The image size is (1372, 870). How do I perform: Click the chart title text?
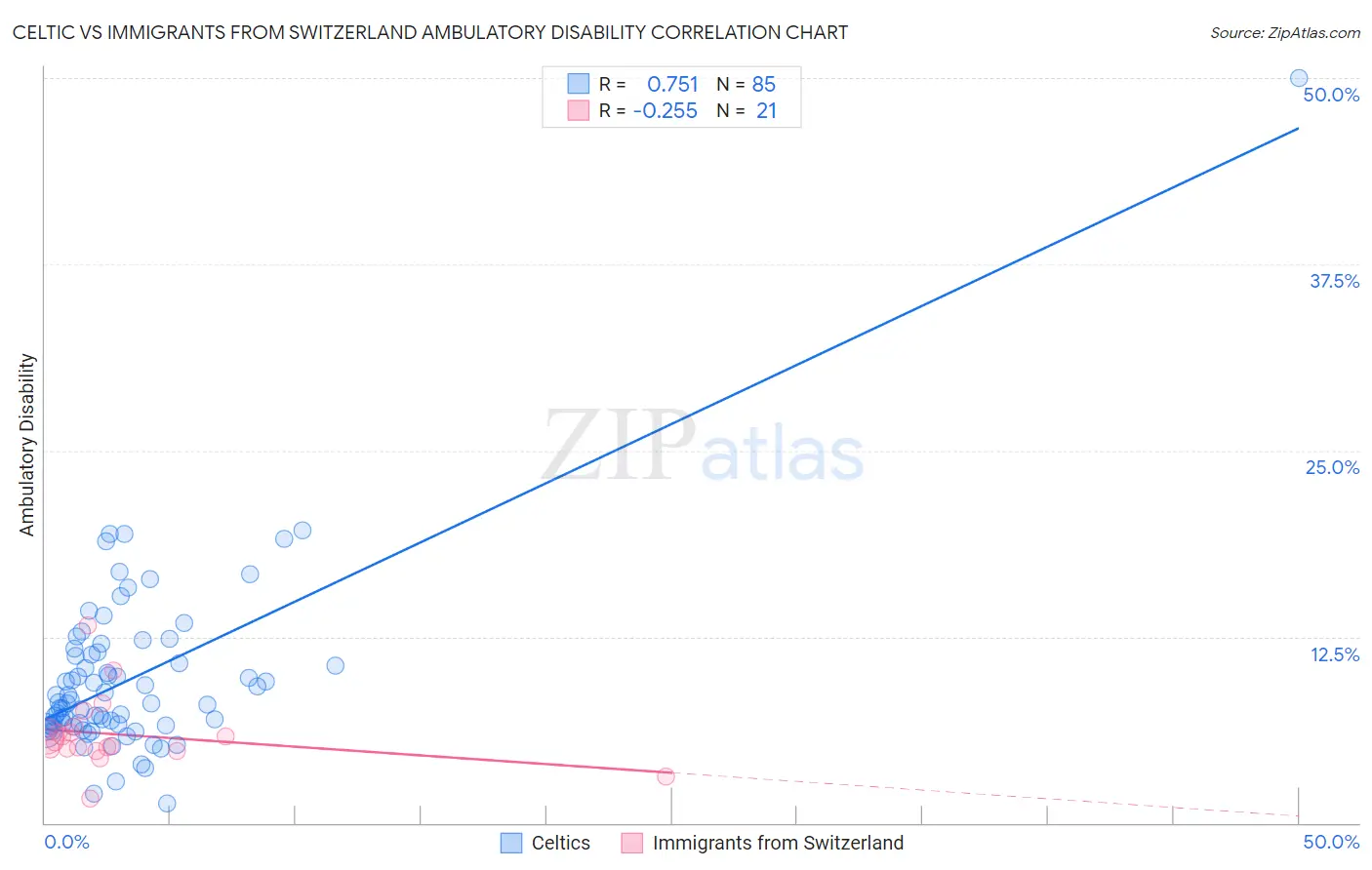[x=430, y=32]
